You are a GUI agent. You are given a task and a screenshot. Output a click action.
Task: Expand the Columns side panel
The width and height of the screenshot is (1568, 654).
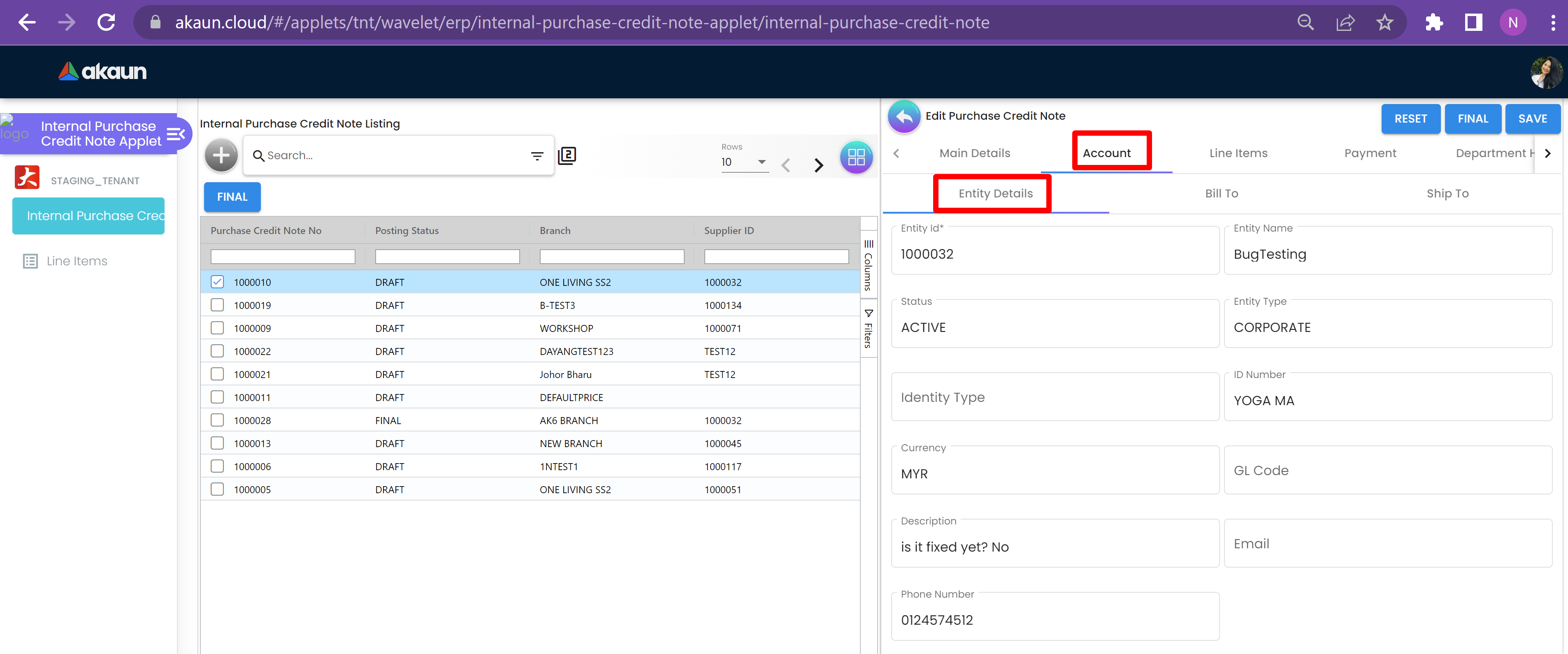pos(868,265)
